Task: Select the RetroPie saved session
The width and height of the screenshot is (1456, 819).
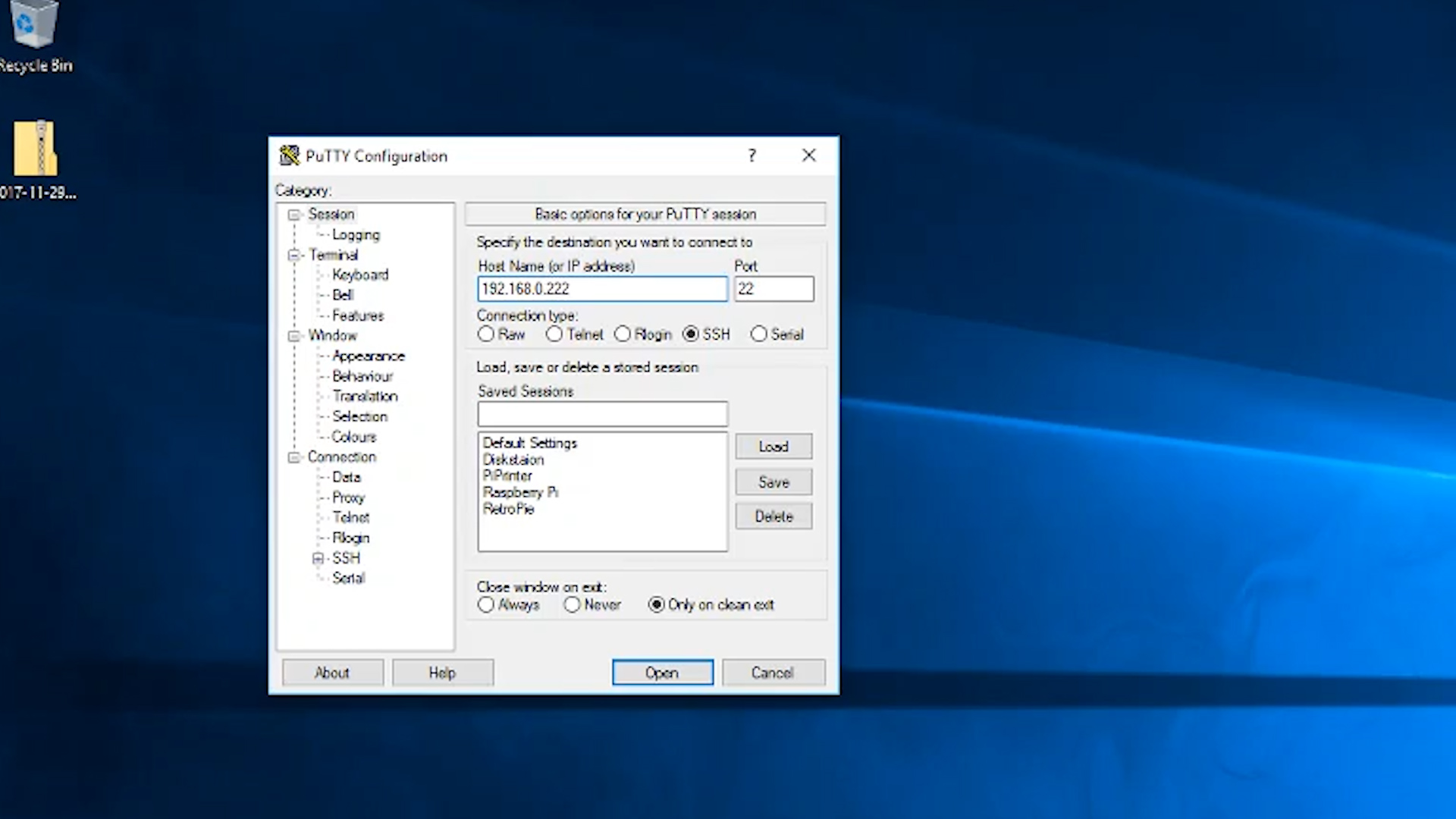Action: [508, 509]
